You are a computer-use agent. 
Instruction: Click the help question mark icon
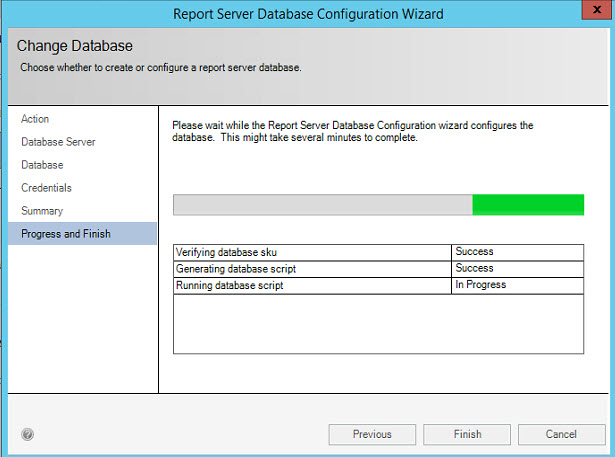(27, 434)
